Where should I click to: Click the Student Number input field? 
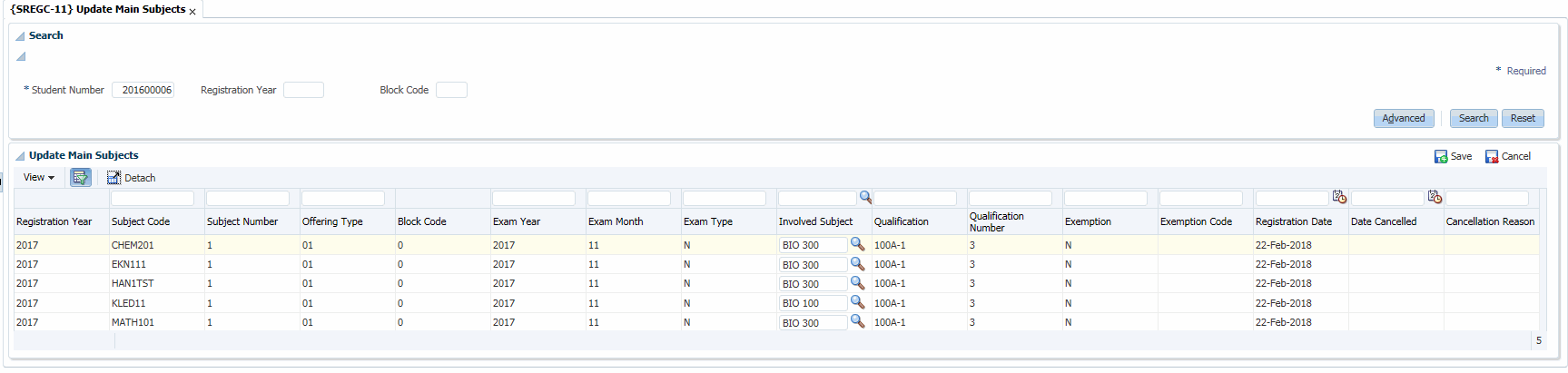(143, 90)
